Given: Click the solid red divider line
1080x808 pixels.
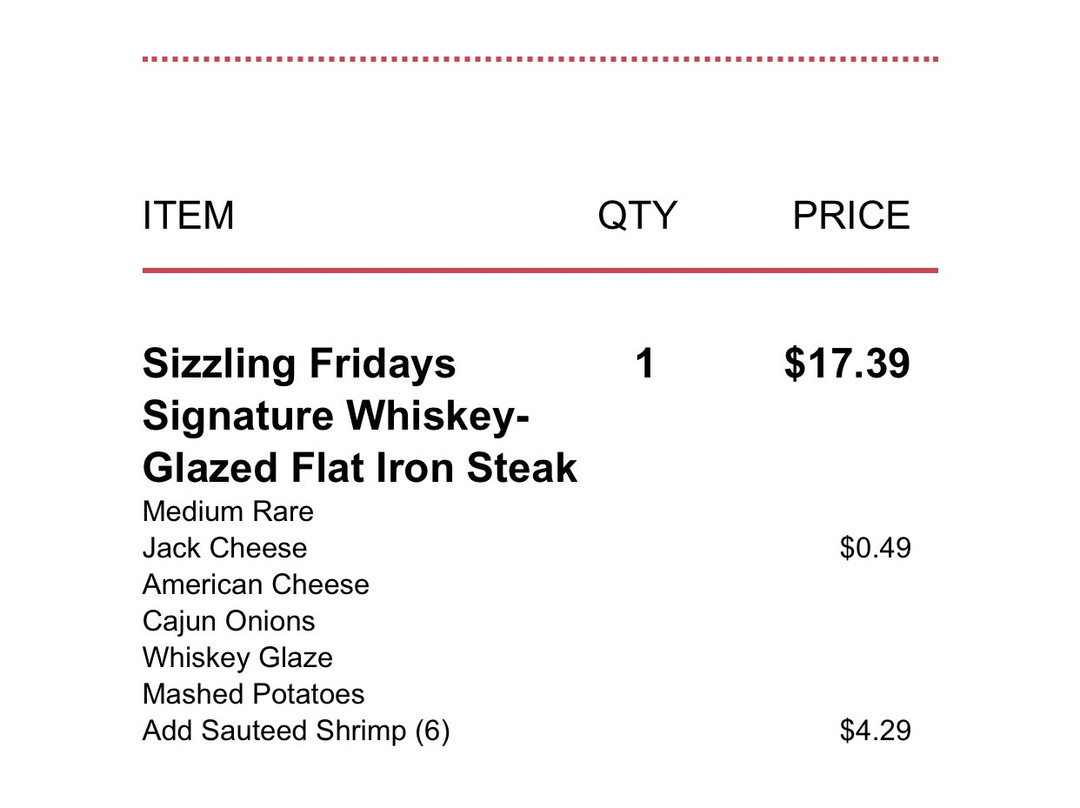Looking at the screenshot, I should click(540, 271).
